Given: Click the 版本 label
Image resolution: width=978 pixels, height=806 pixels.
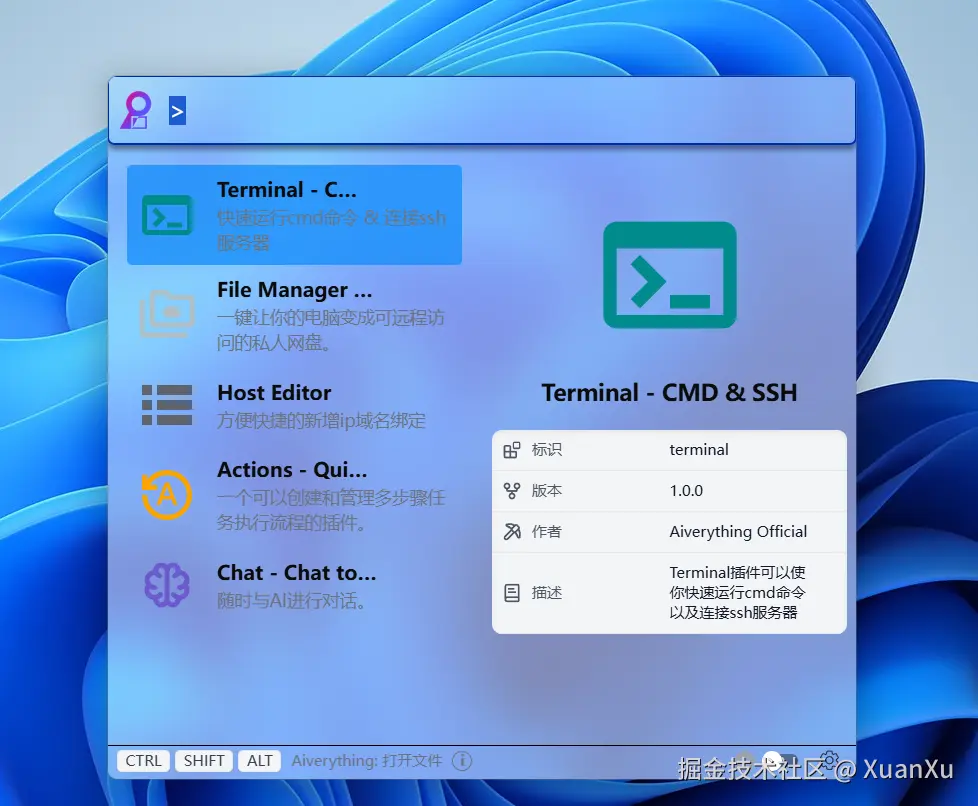Looking at the screenshot, I should coord(546,491).
